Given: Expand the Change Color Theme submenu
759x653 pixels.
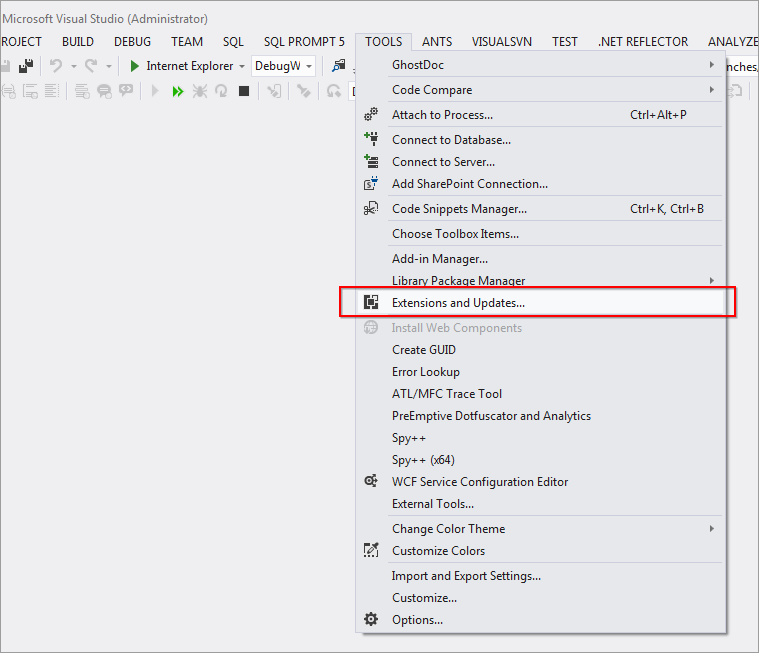Looking at the screenshot, I should (x=712, y=529).
